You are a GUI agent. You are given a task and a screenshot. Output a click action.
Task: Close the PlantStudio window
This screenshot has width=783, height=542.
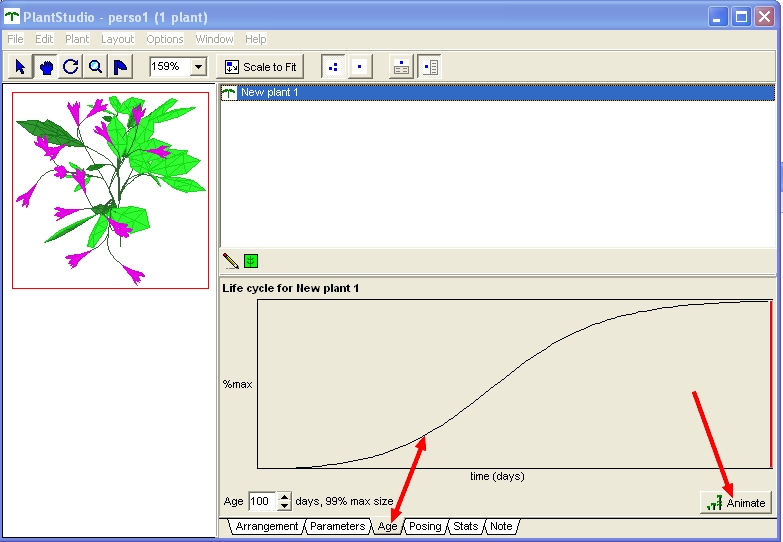pos(765,17)
